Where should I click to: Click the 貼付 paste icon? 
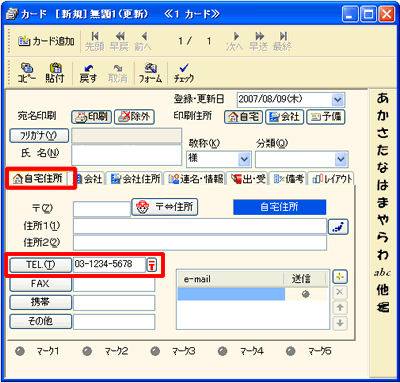click(55, 68)
